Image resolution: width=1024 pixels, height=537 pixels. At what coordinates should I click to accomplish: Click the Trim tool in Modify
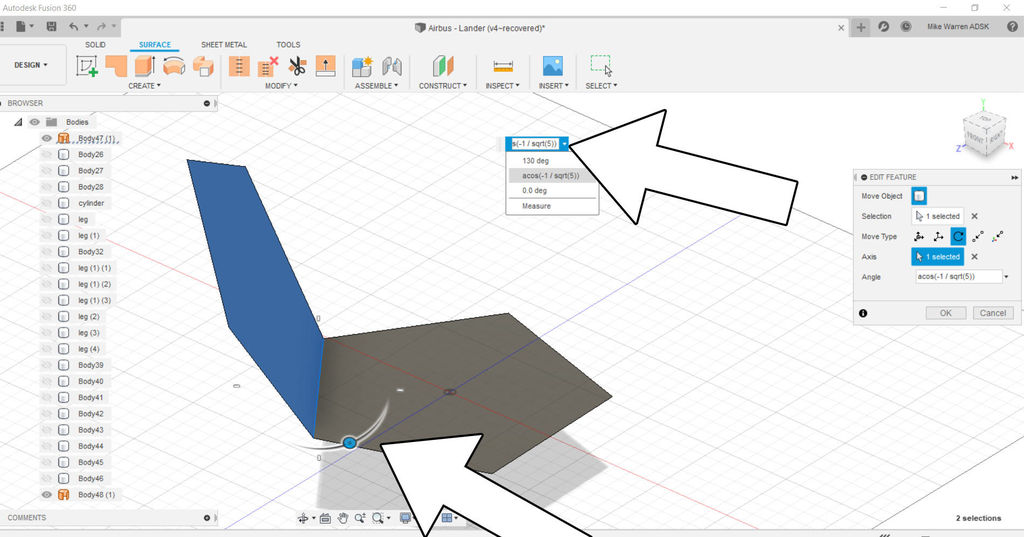click(239, 66)
